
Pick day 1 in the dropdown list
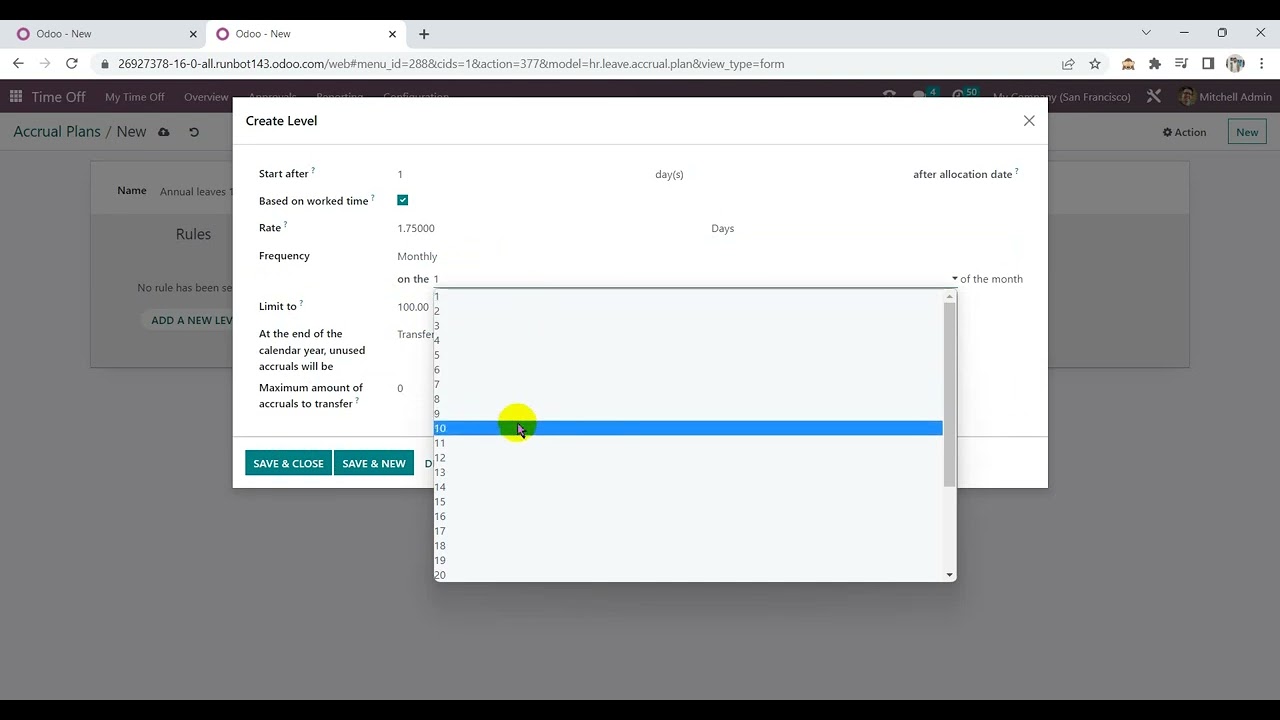click(x=688, y=297)
